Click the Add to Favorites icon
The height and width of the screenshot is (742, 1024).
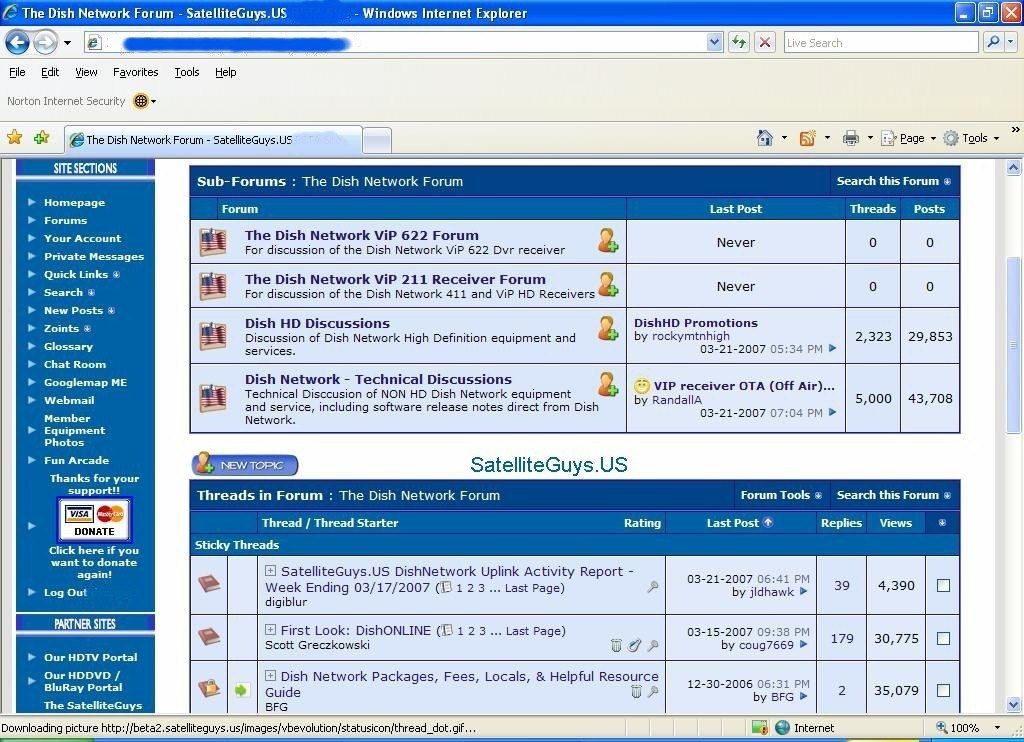(x=42, y=137)
